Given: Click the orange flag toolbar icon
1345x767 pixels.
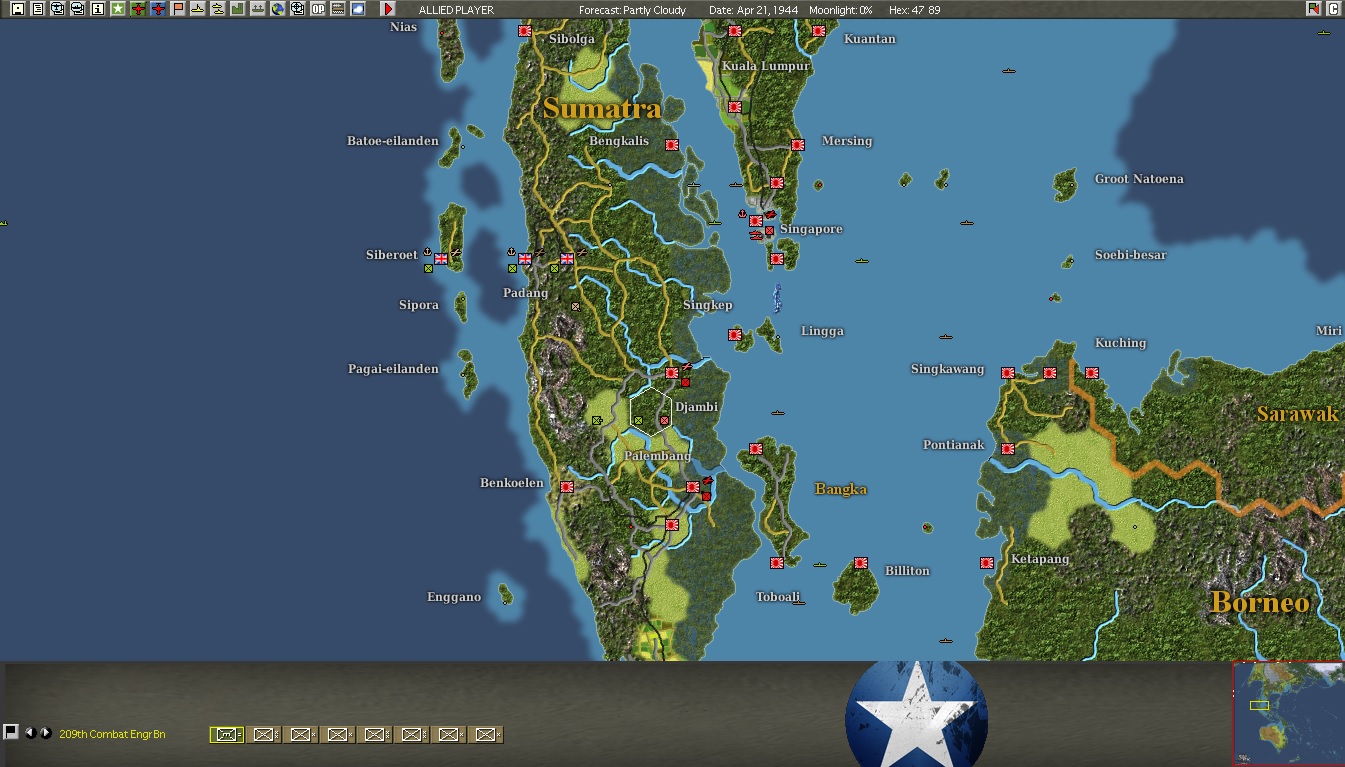Looking at the screenshot, I should (x=178, y=9).
